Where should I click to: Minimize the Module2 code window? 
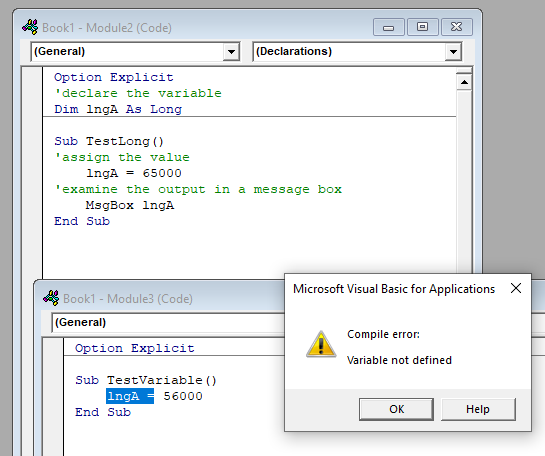point(389,27)
